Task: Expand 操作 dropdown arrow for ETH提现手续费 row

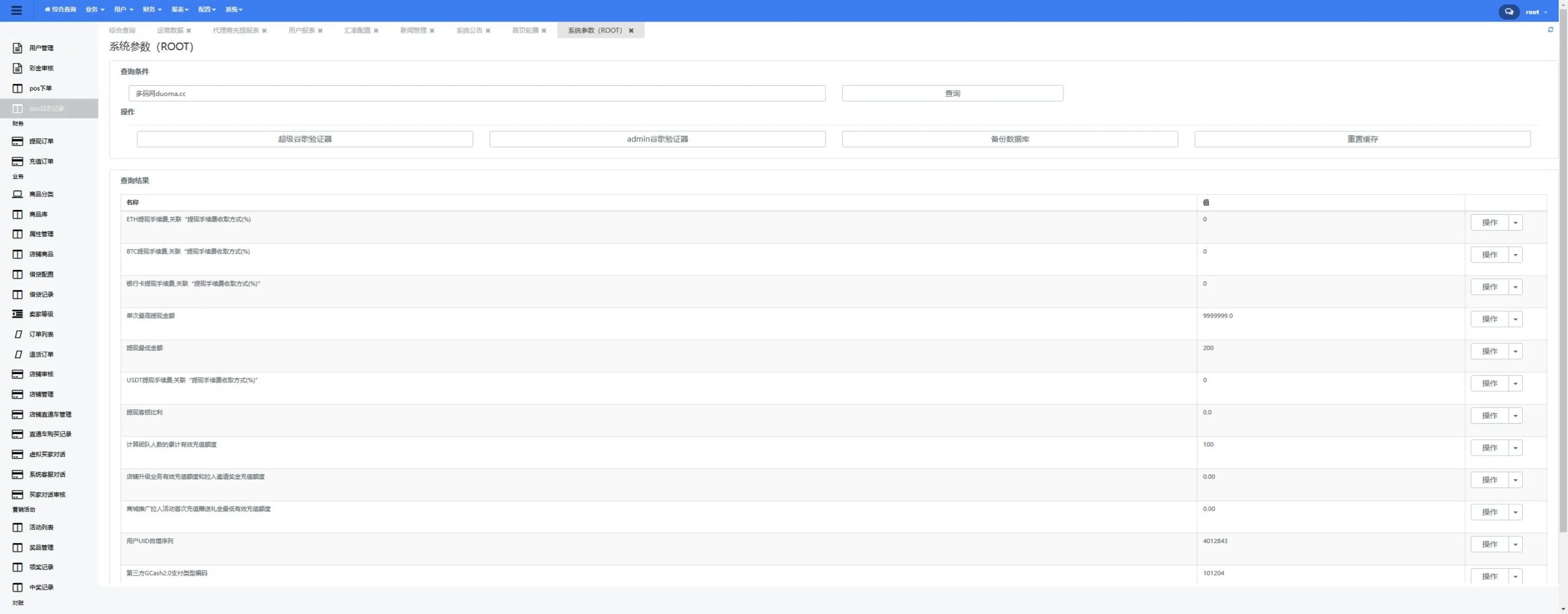Action: point(1515,223)
